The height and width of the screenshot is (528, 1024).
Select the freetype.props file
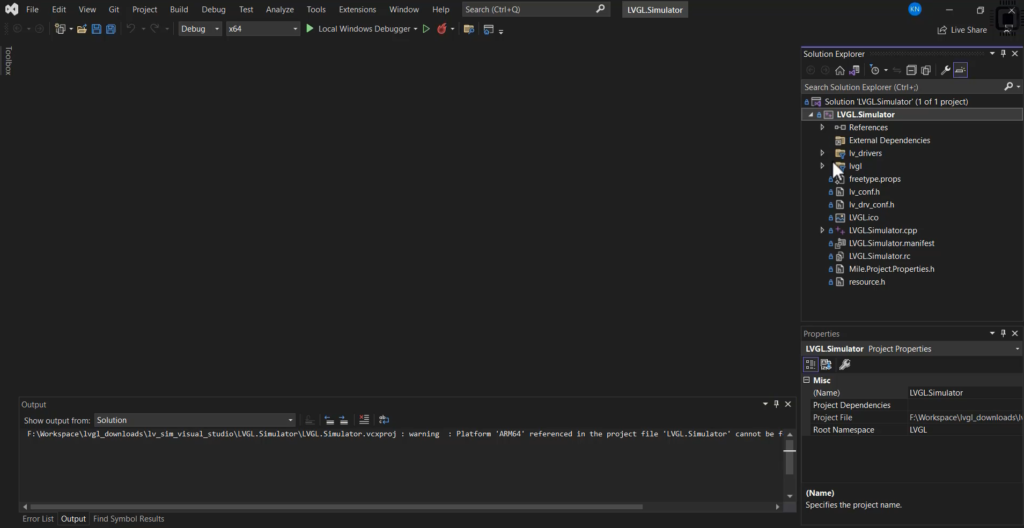pyautogui.click(x=874, y=179)
